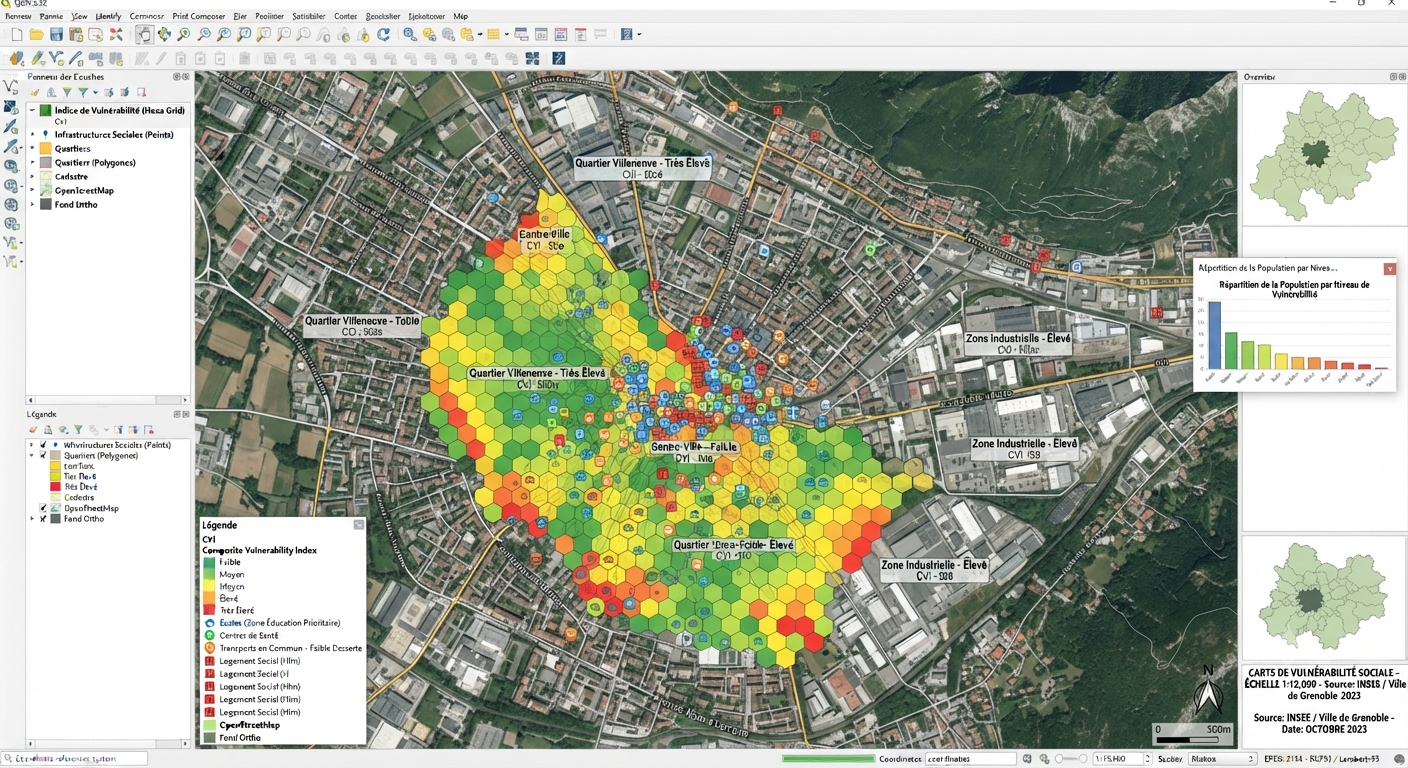Expand the Cadastre layer
This screenshot has height=768, width=1408.
[x=32, y=176]
